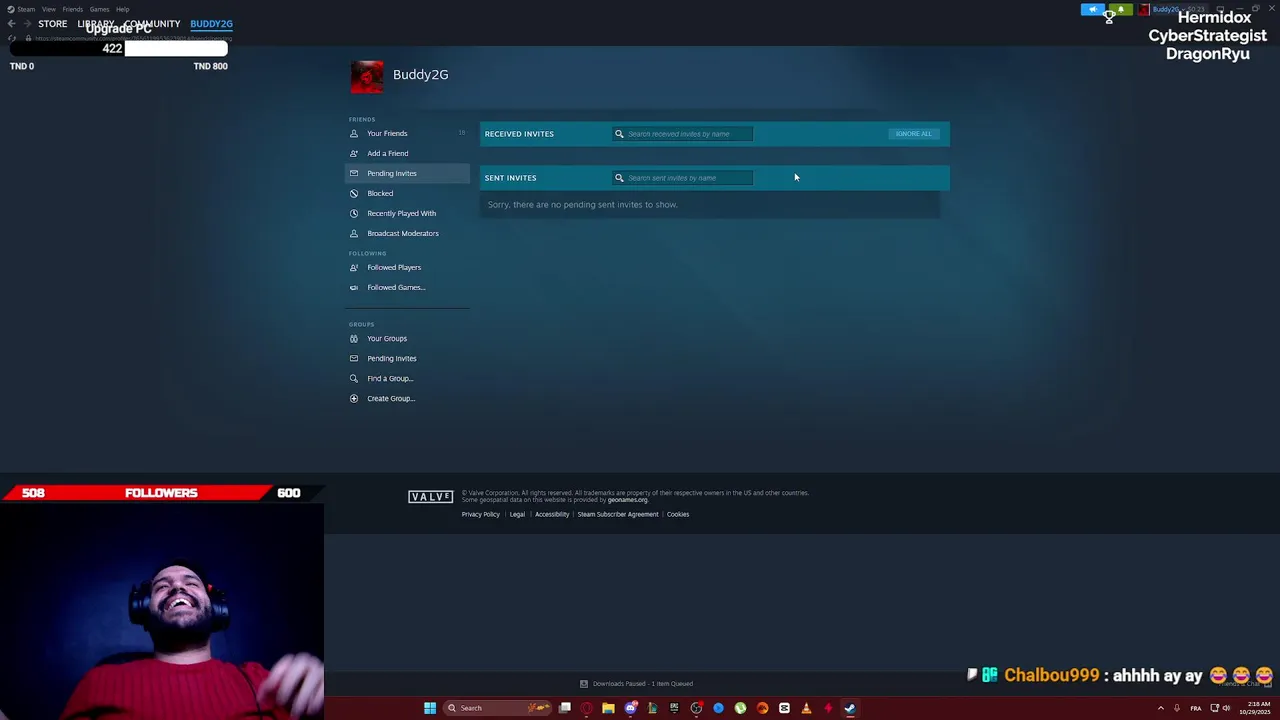Show hidden system tray icons
1280x720 pixels.
[x=1161, y=708]
